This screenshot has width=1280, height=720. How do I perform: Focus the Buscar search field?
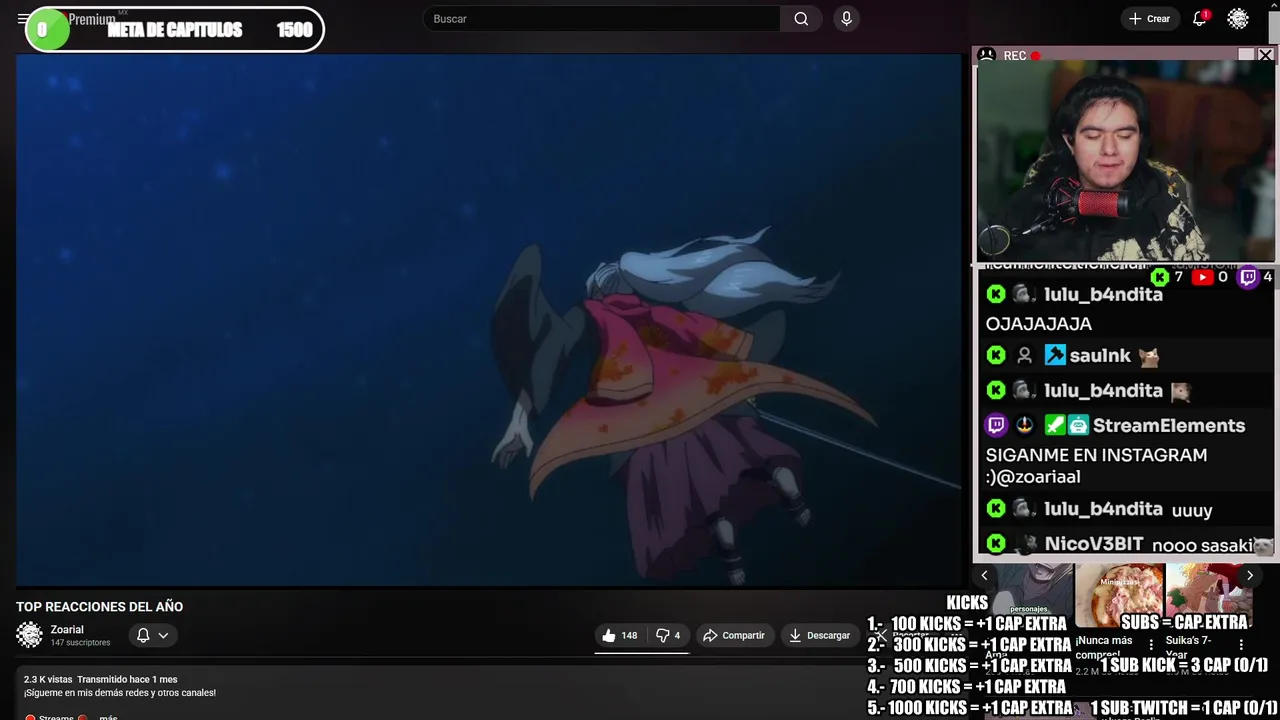point(603,19)
